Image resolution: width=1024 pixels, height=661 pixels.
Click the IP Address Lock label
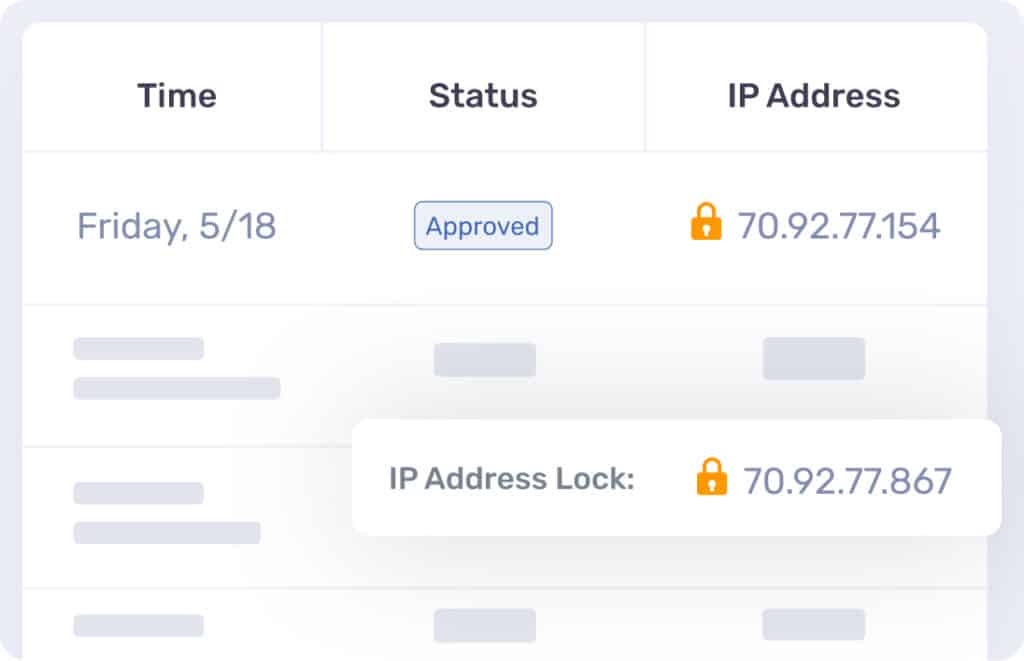coord(512,479)
